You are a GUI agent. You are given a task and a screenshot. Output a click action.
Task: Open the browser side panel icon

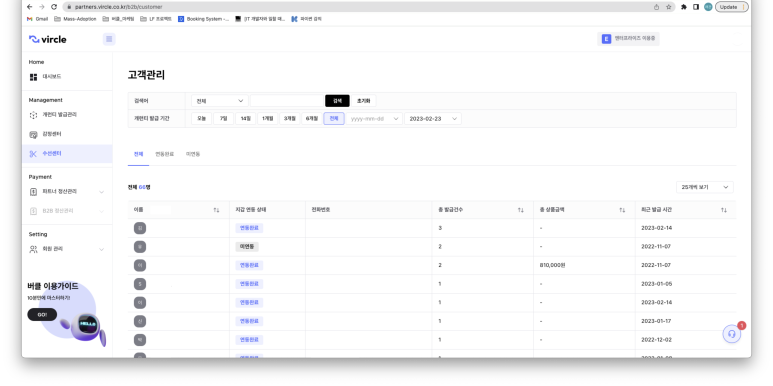(696, 7)
